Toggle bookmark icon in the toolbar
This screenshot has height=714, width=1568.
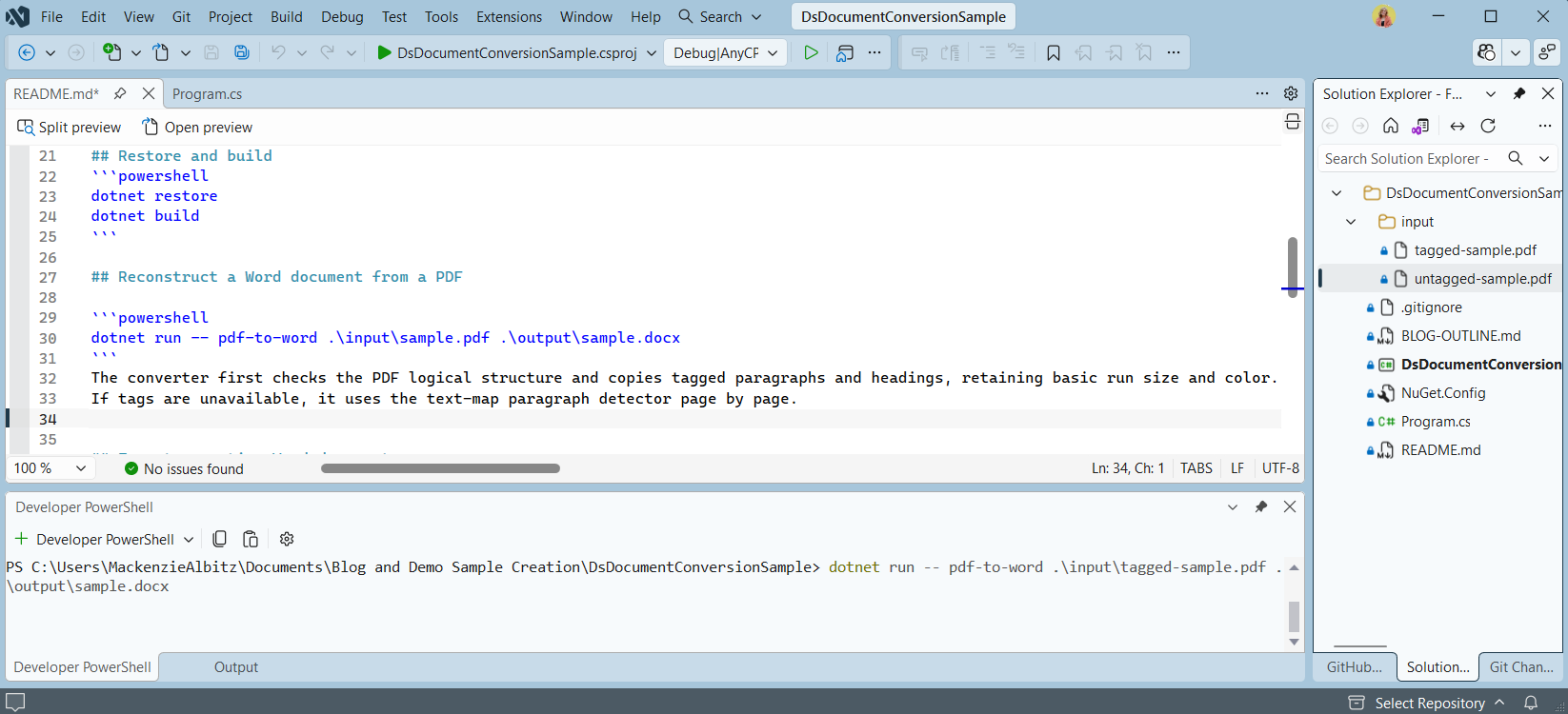(1054, 52)
